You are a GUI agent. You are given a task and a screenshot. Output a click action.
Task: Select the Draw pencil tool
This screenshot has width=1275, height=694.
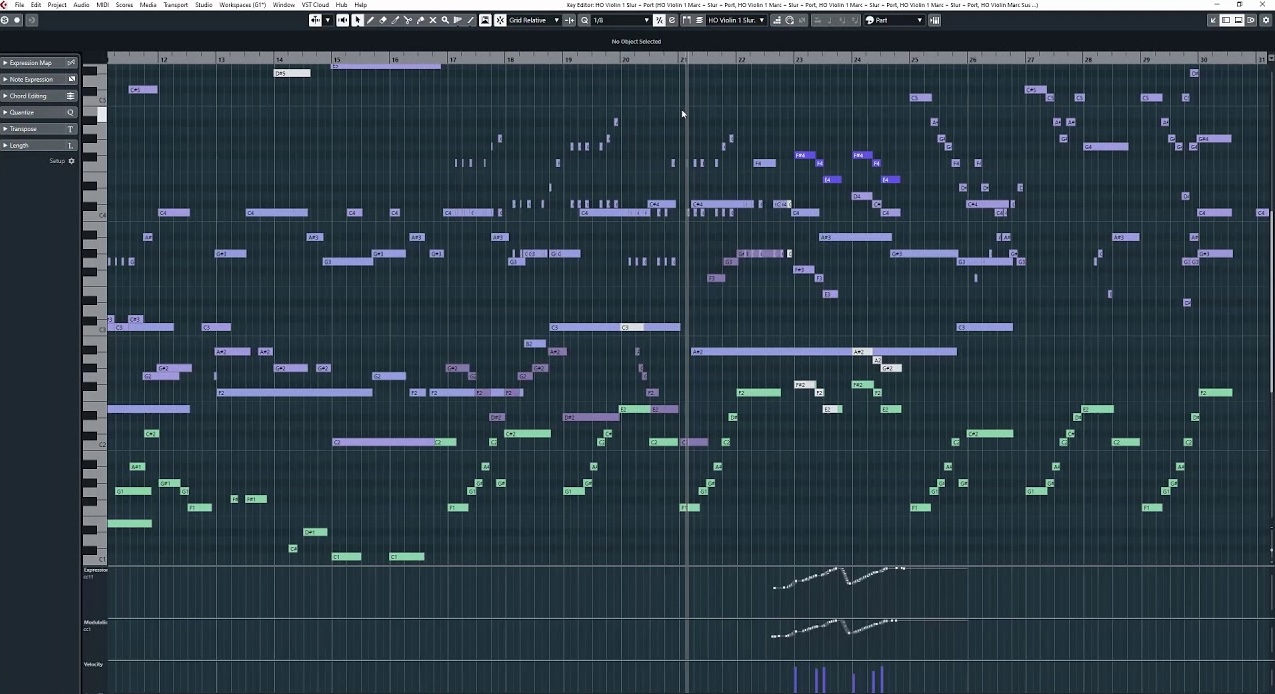tap(370, 20)
